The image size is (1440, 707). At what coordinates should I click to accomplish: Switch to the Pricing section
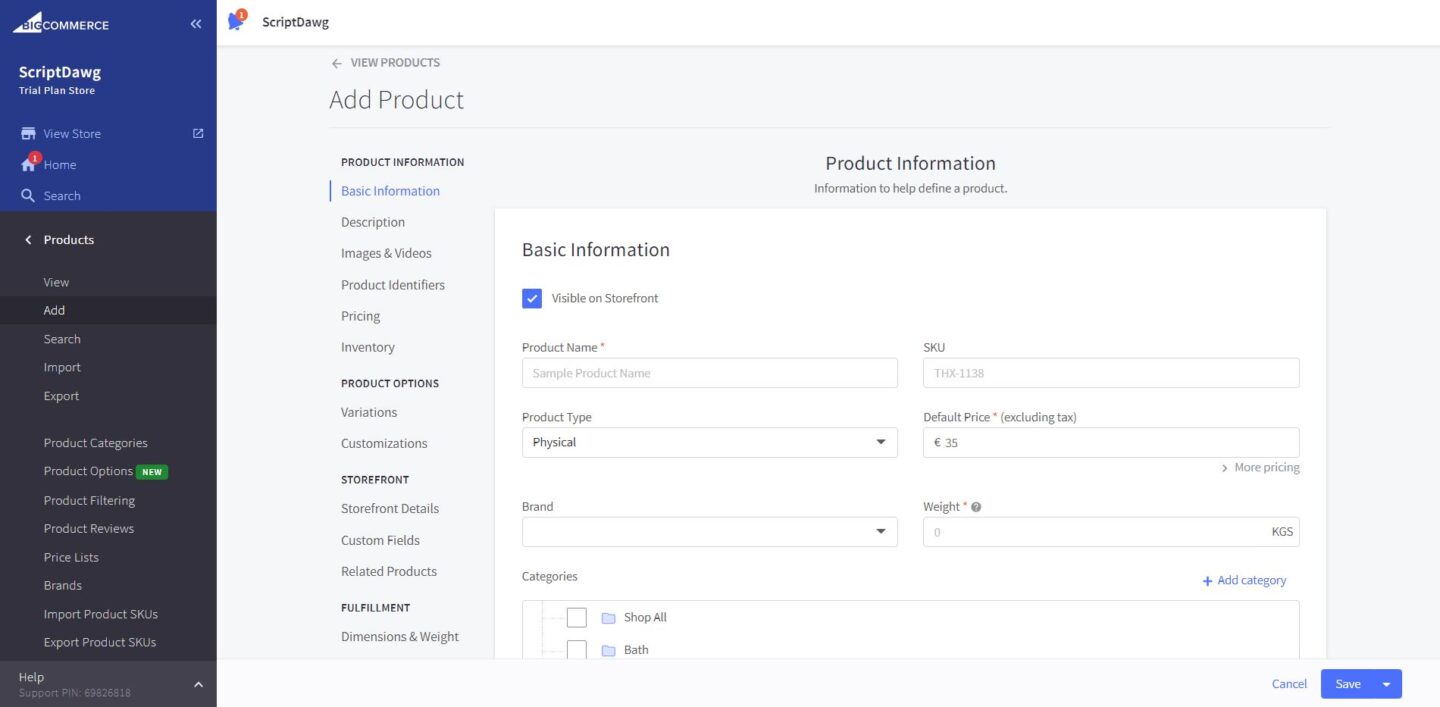360,315
